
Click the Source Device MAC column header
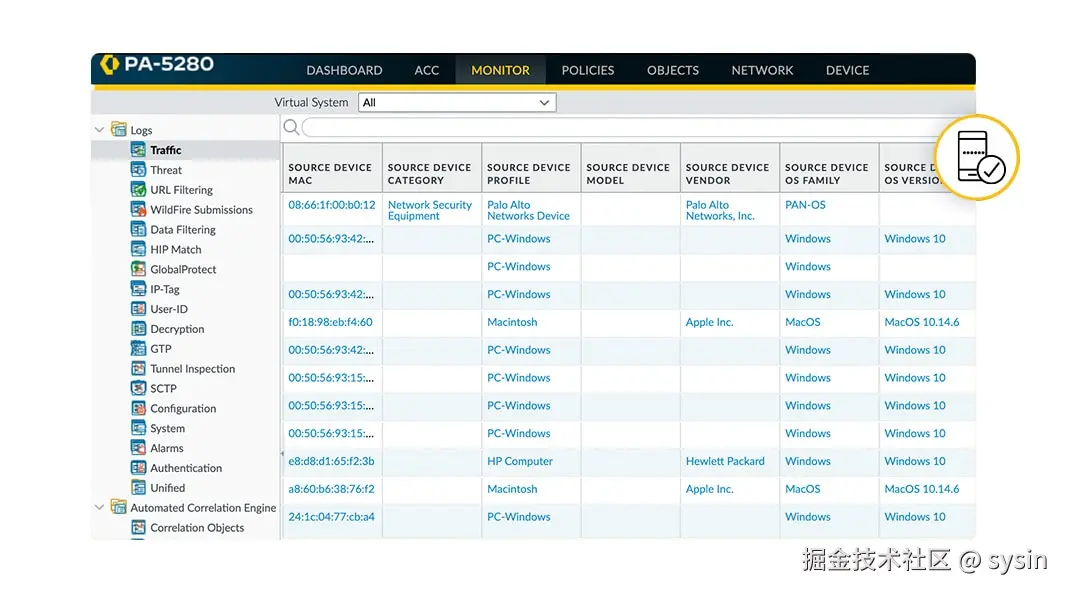point(331,167)
